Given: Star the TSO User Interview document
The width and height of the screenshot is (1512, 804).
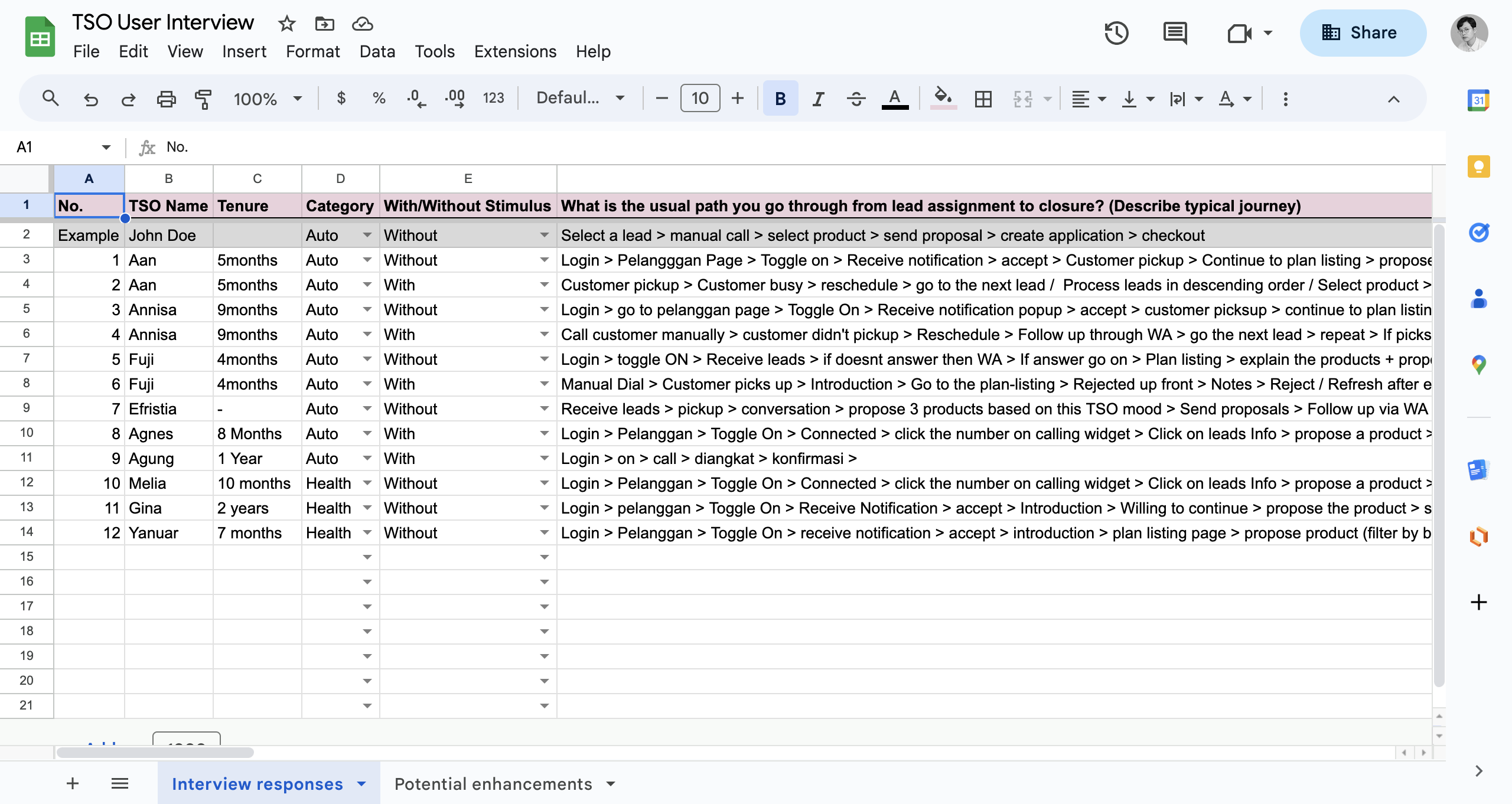Looking at the screenshot, I should (287, 24).
